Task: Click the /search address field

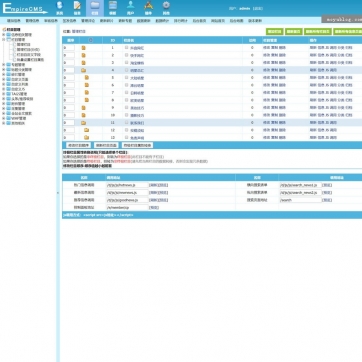Action: (x=301, y=200)
